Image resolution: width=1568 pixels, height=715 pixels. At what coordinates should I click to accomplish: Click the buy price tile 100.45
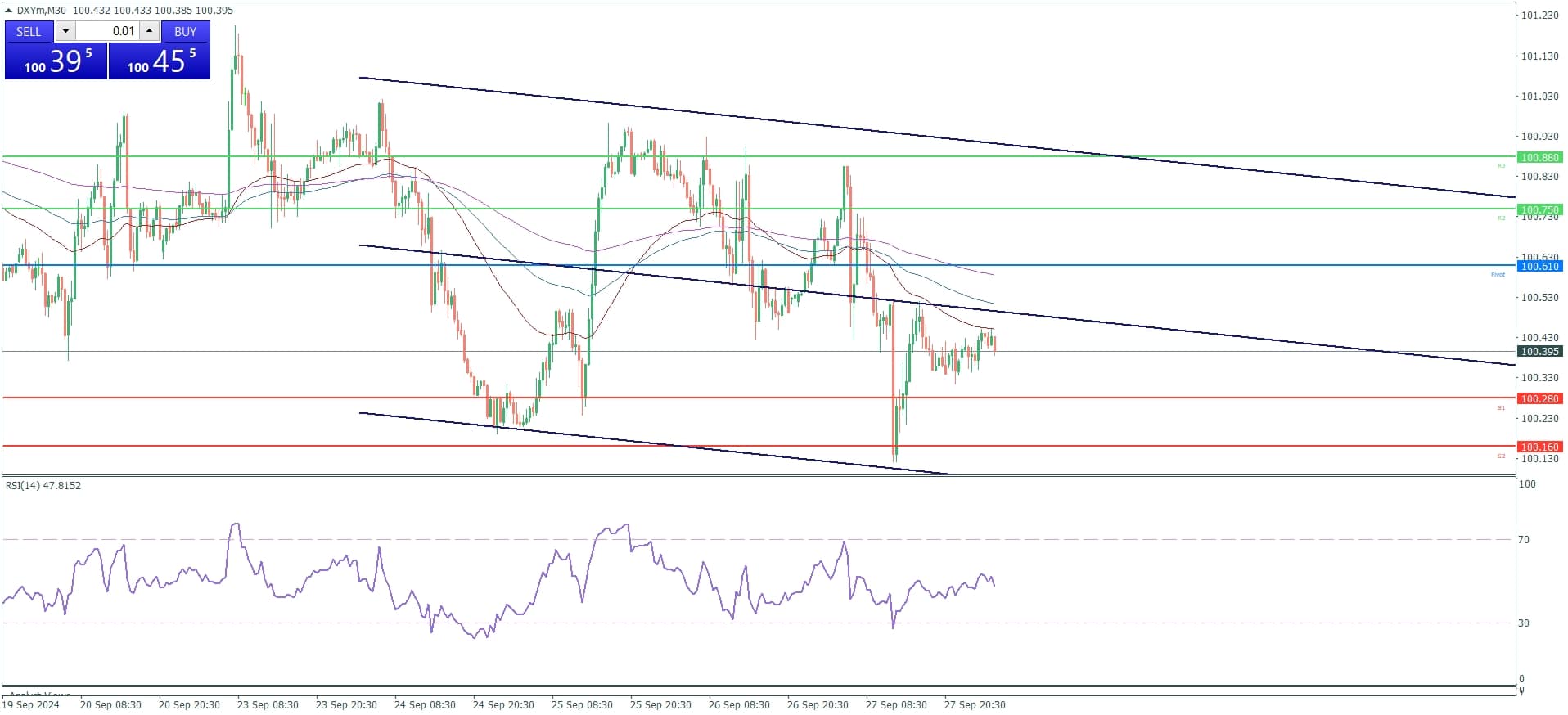(160, 61)
